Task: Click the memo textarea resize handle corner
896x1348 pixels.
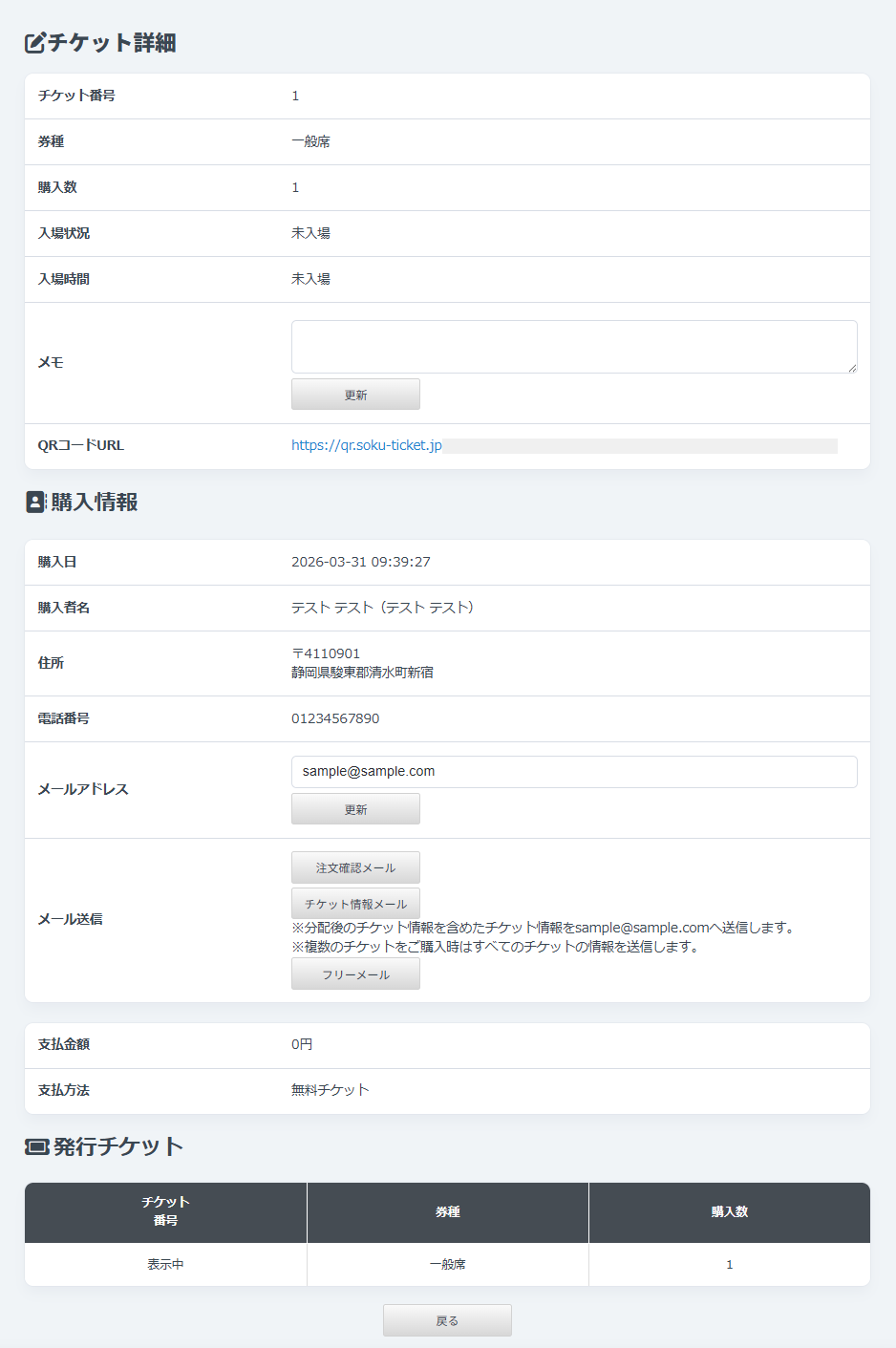Action: [x=851, y=368]
